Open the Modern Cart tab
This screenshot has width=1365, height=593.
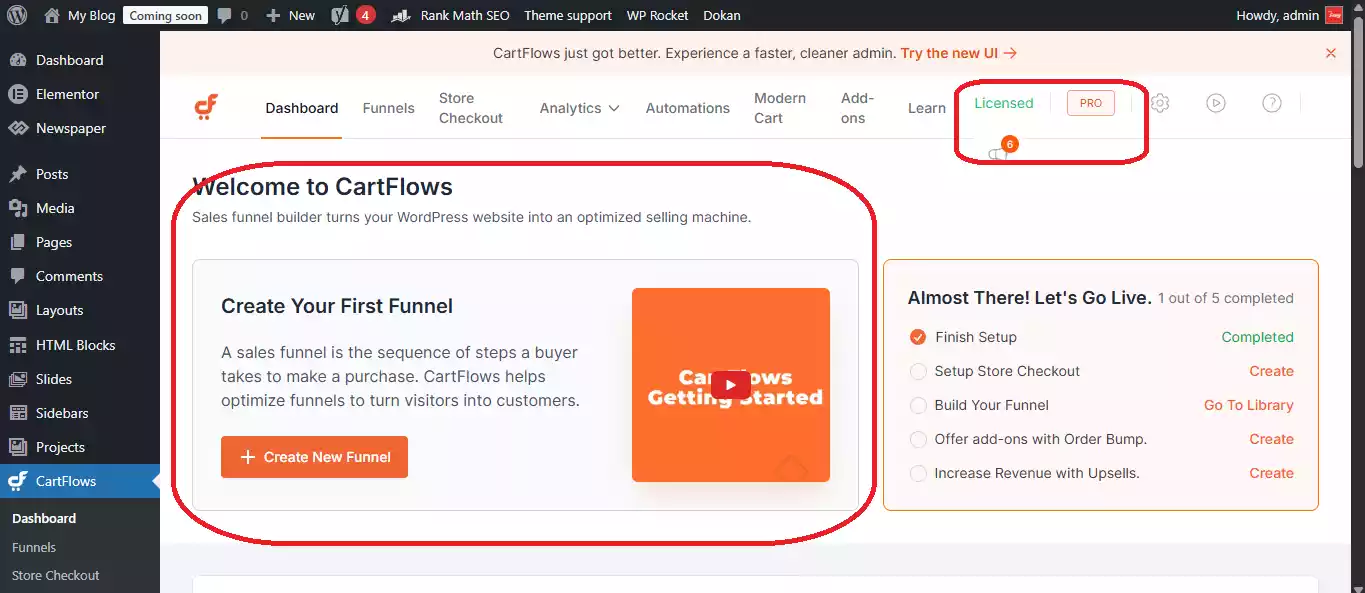click(780, 108)
